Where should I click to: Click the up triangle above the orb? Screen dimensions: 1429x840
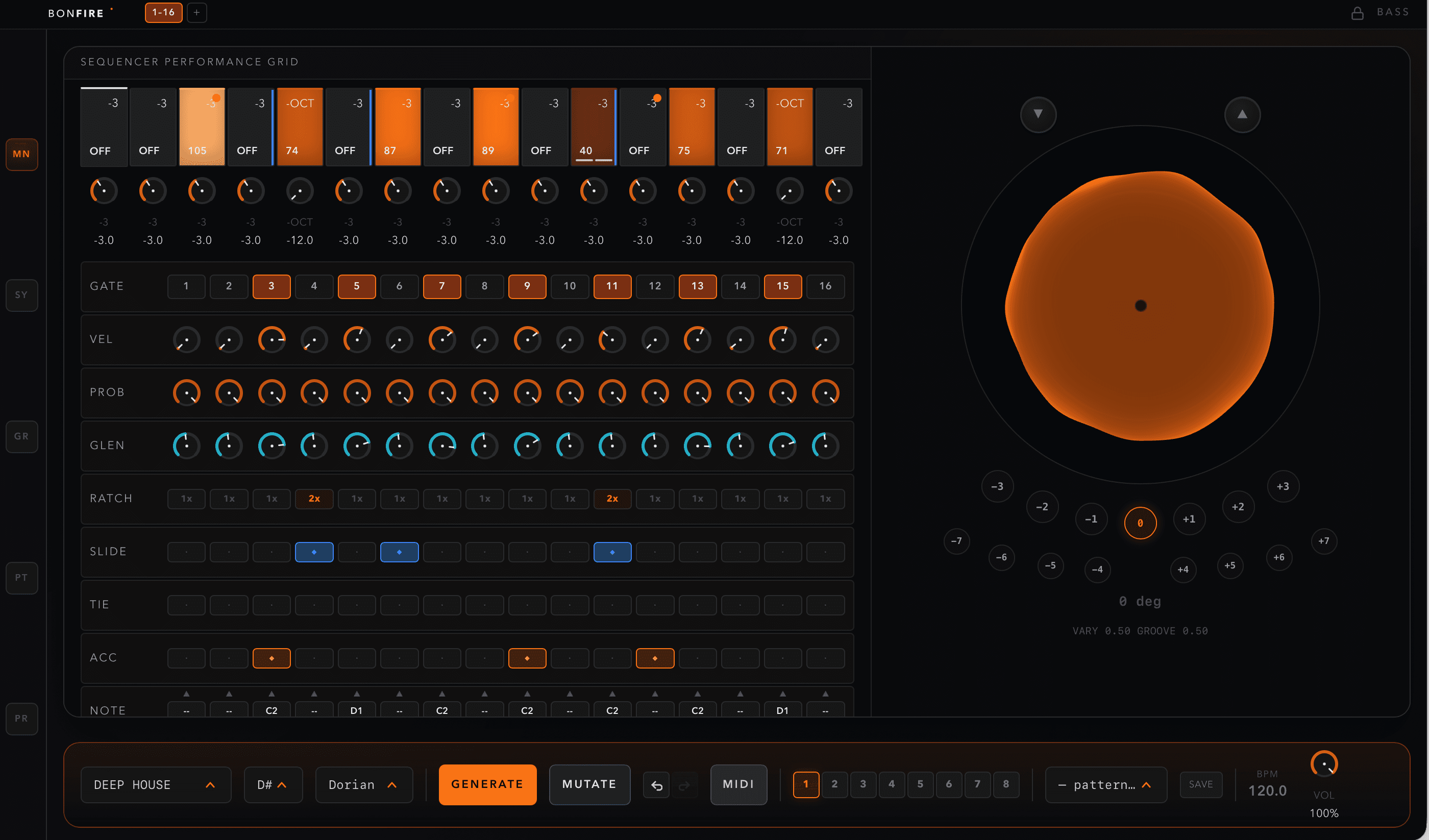[1242, 114]
